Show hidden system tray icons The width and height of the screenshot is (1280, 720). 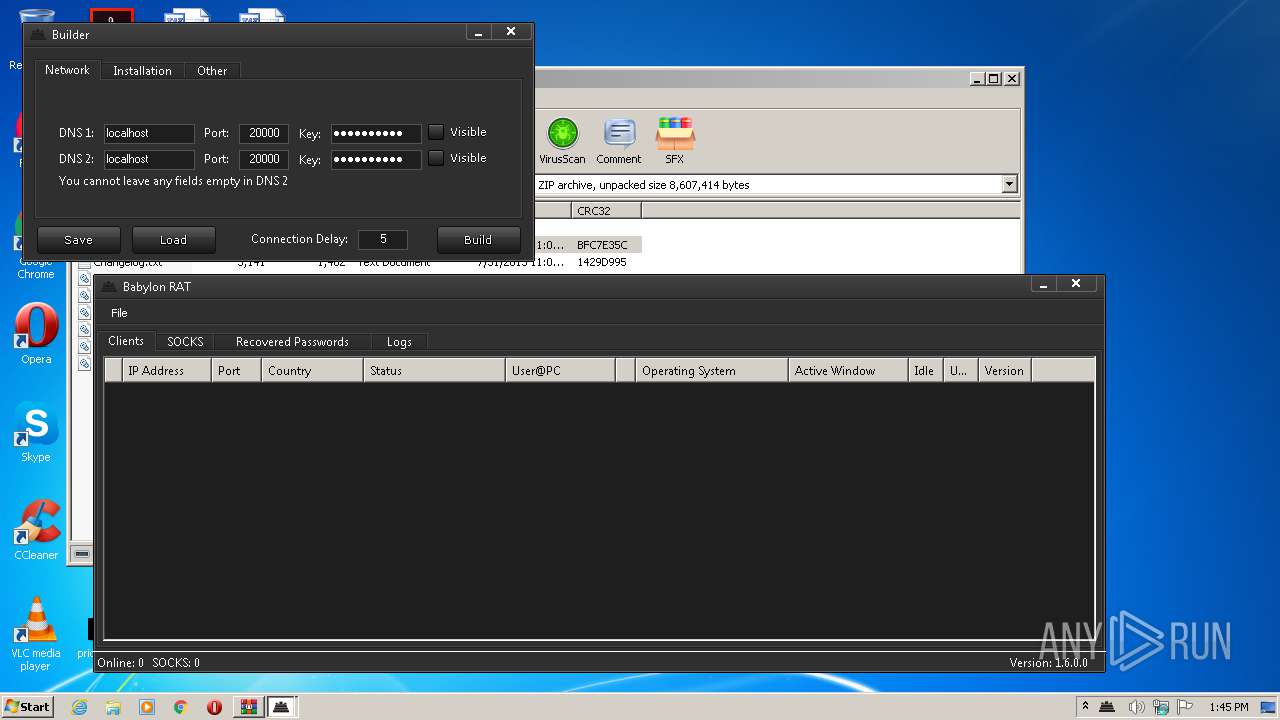[1085, 707]
